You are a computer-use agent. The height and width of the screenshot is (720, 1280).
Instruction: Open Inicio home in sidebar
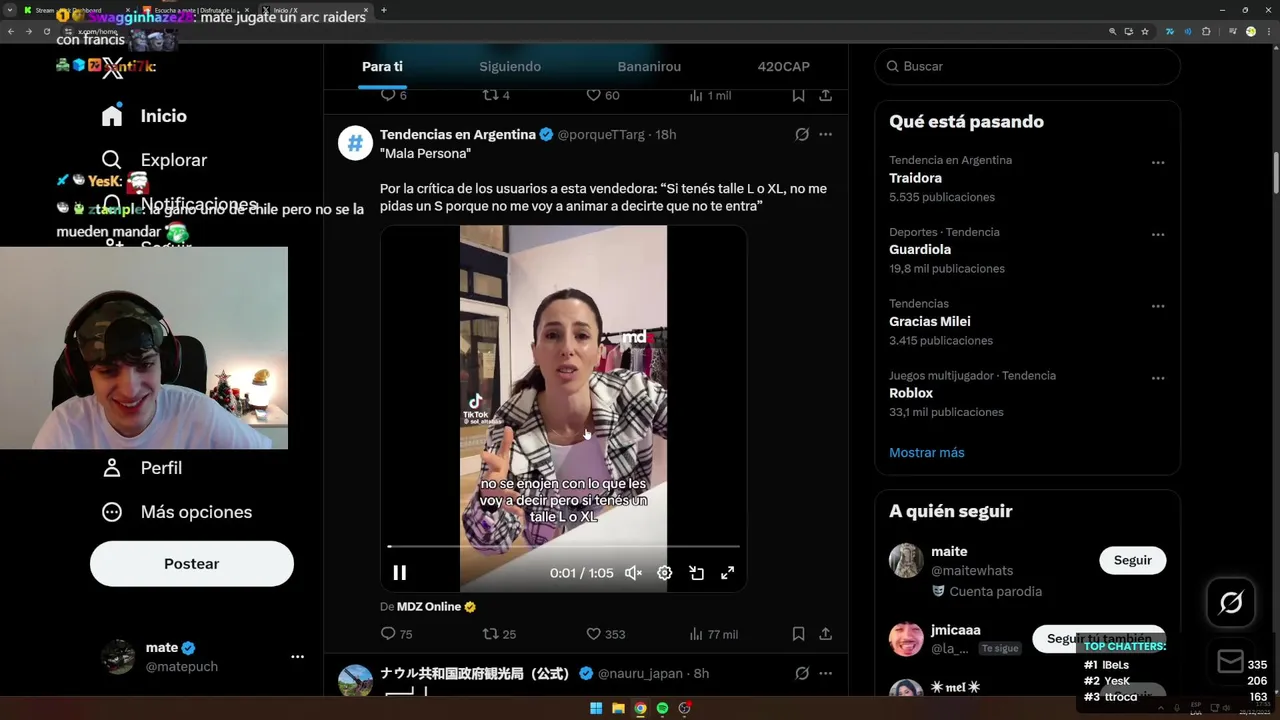point(144,116)
